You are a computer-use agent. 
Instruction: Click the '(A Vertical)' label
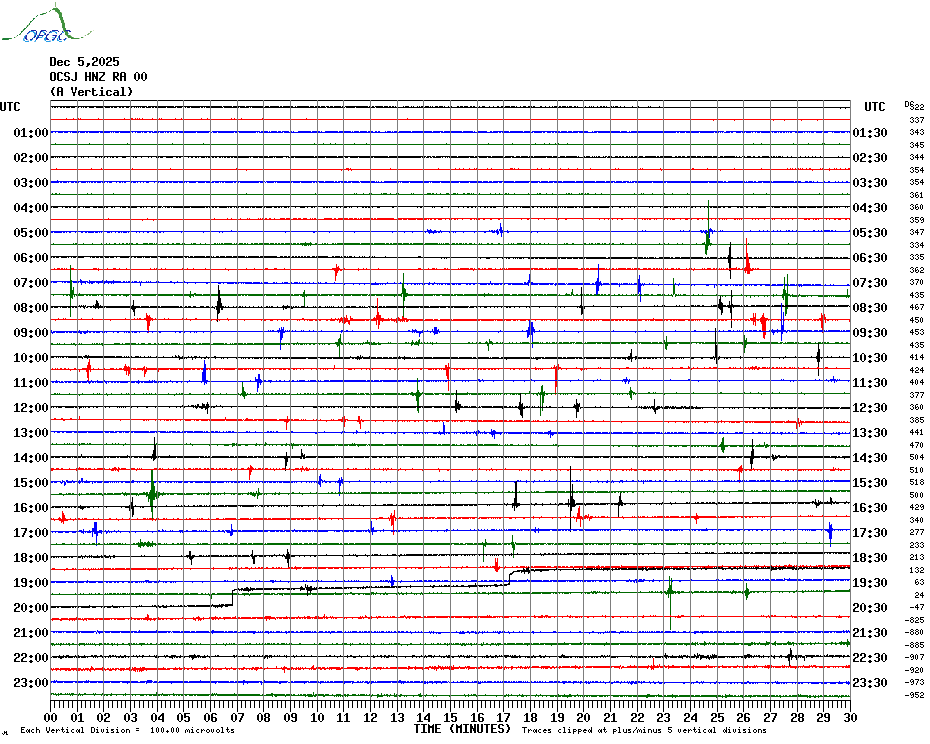(x=91, y=92)
